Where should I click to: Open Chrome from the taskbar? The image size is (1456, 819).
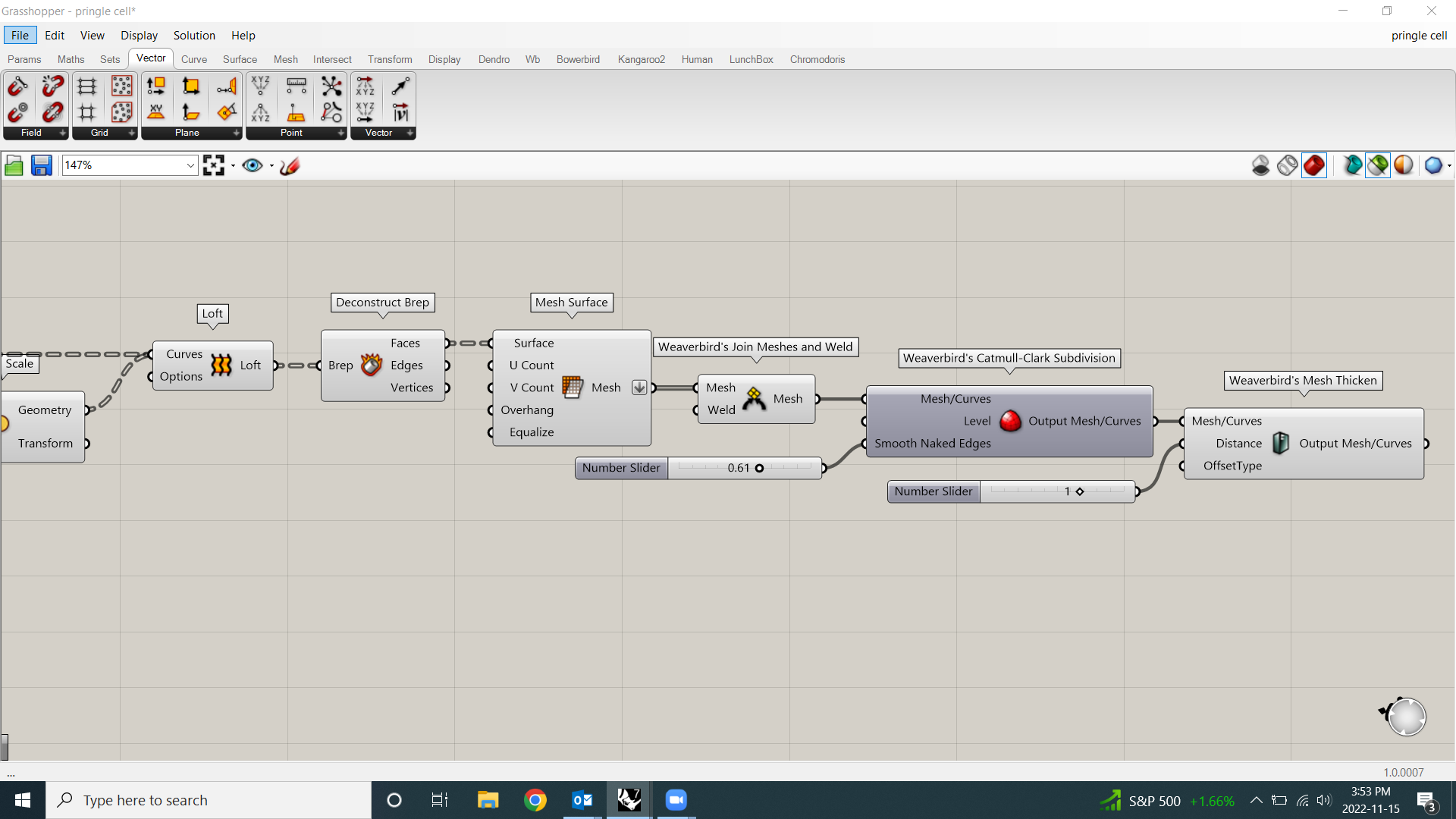535,800
